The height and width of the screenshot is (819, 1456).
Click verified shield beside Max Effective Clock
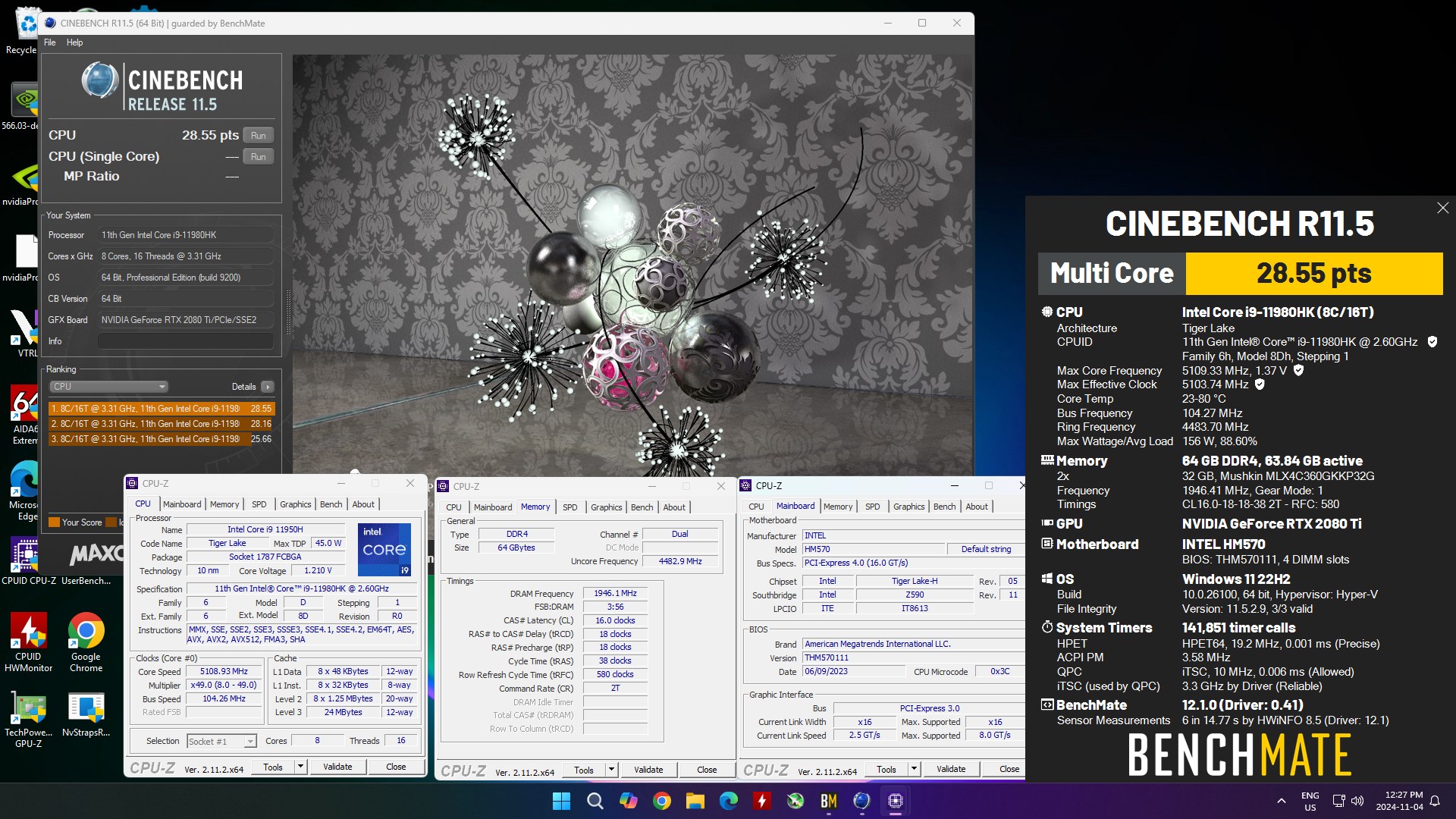tap(1260, 384)
